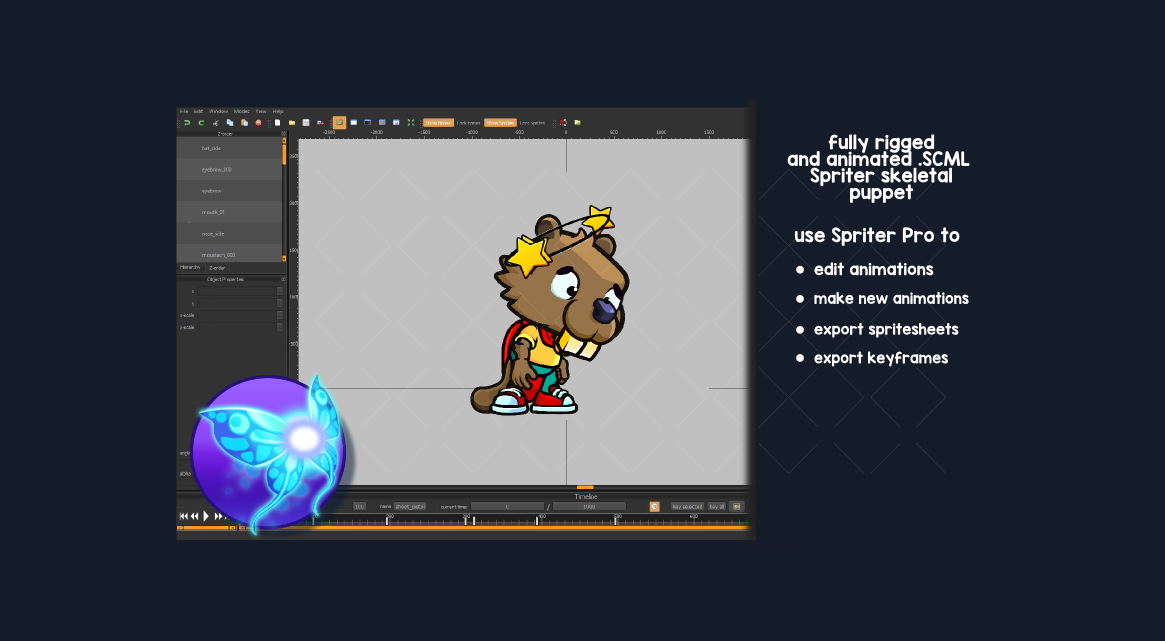1165x641 pixels.
Task: Open the Window menu
Action: click(218, 111)
